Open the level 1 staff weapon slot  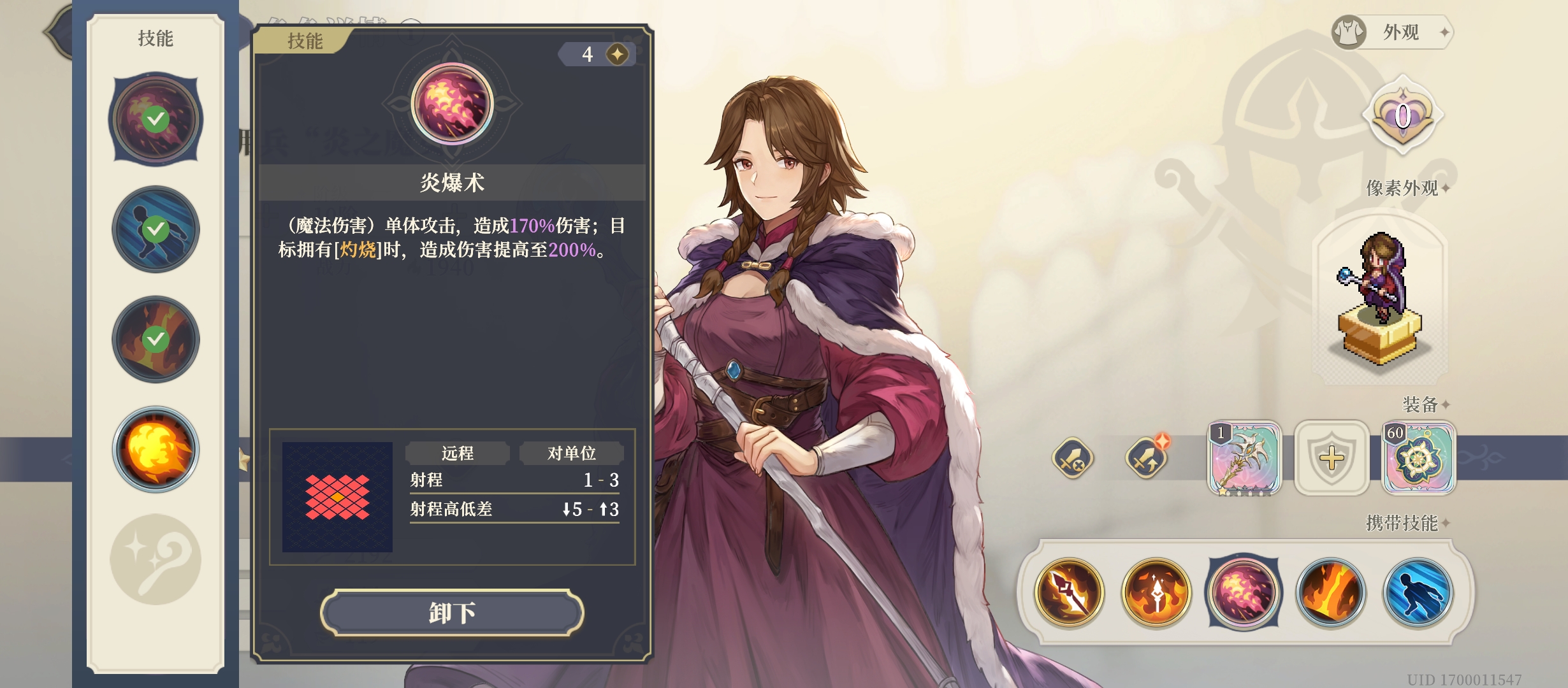click(x=1244, y=458)
